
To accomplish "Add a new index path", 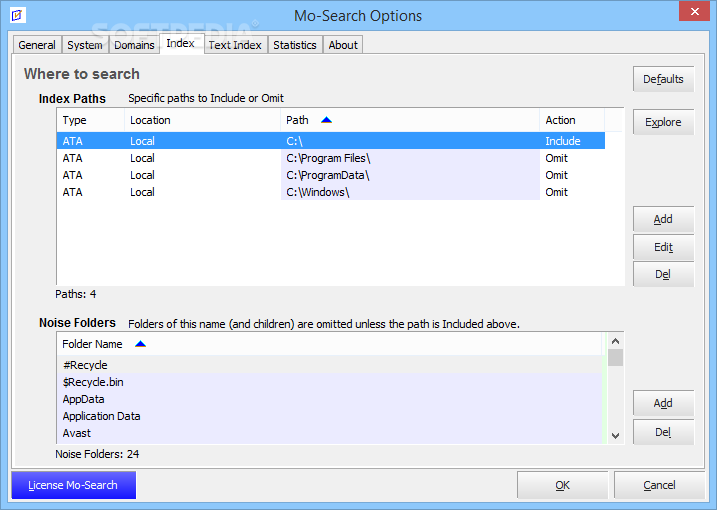I will pyautogui.click(x=663, y=219).
